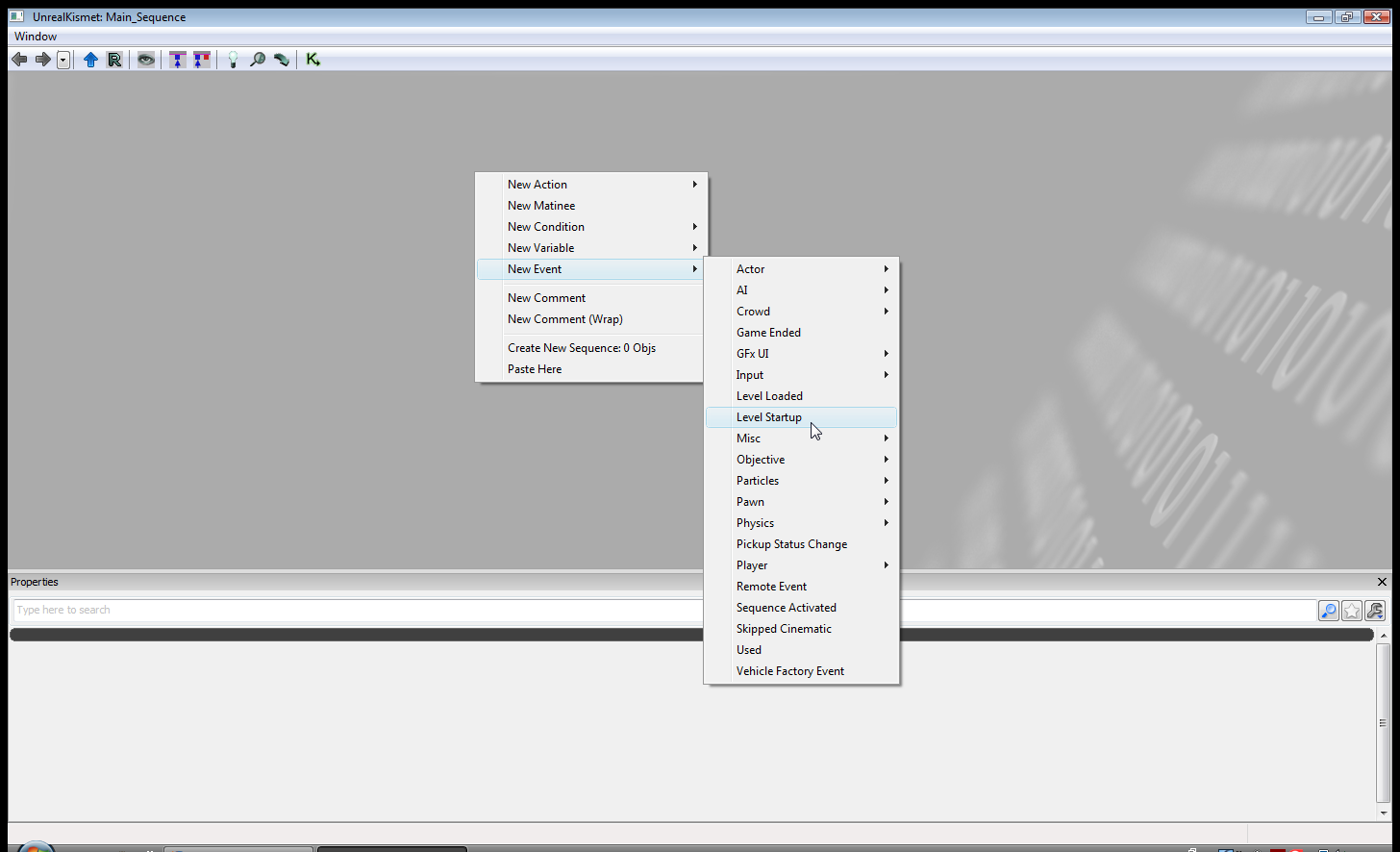Open the navigation history dropdown in the toolbar

click(63, 60)
